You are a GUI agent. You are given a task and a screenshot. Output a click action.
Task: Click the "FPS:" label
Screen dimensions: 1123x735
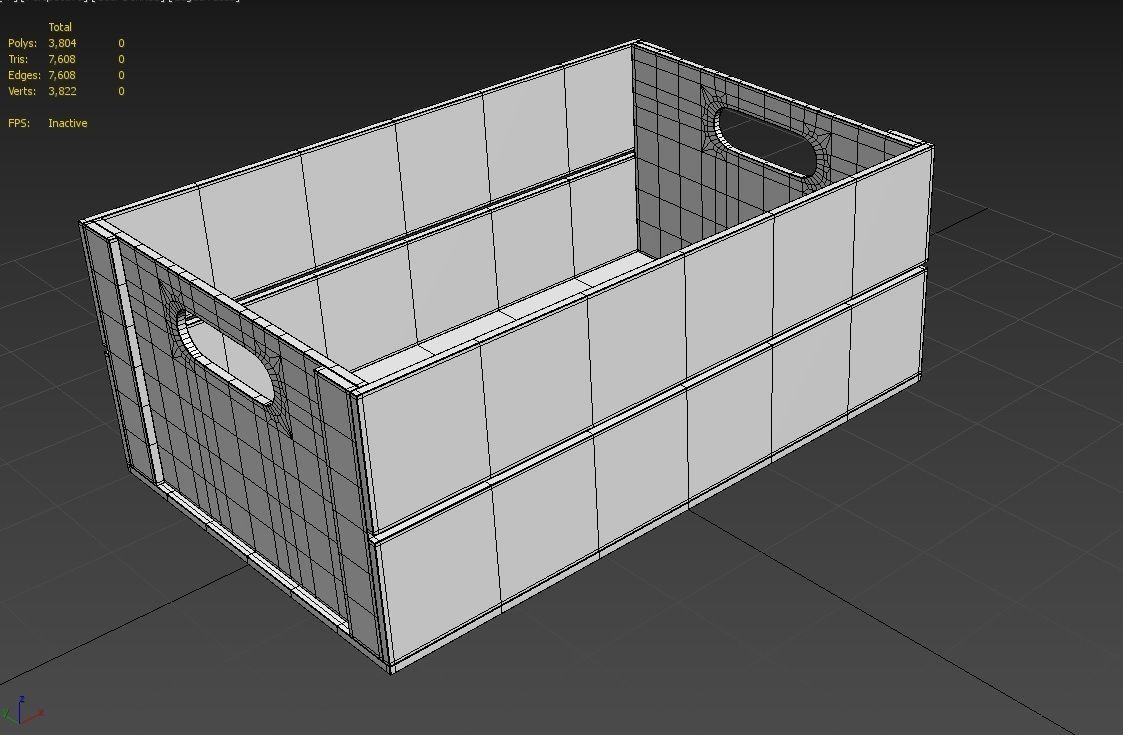pyautogui.click(x=19, y=123)
